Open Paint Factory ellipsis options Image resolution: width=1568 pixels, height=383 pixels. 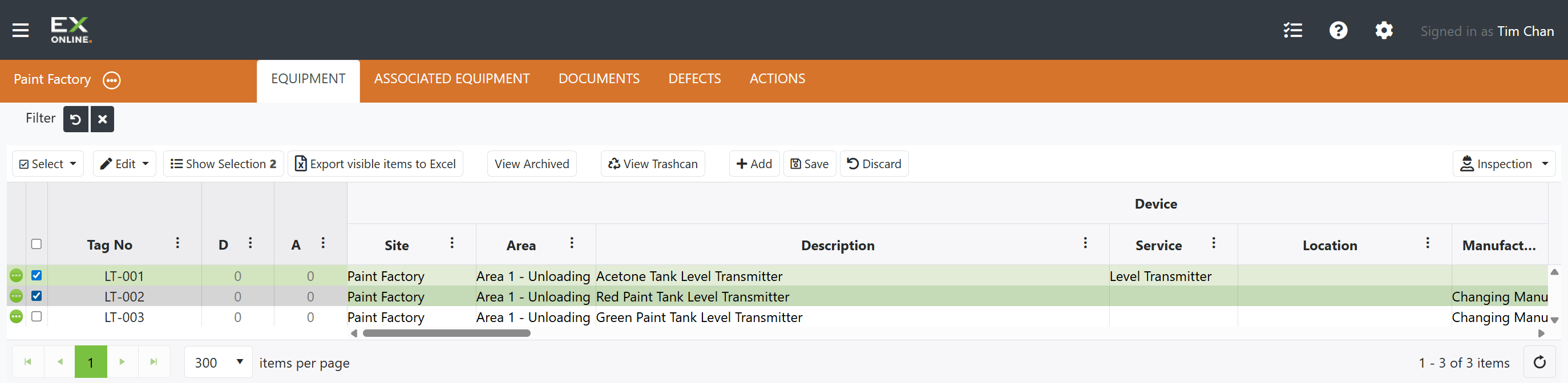(111, 80)
